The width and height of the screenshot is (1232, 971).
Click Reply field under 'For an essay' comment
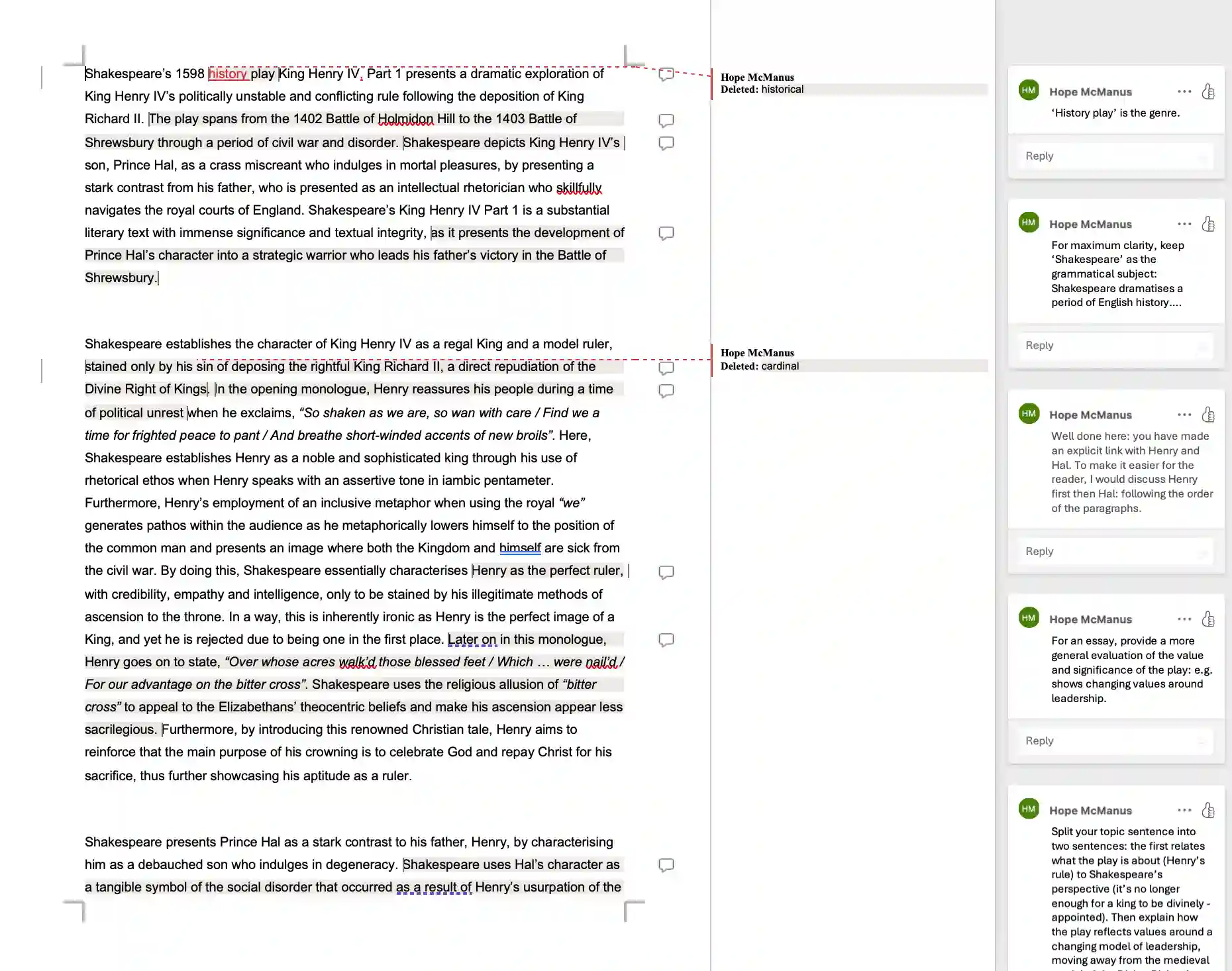click(1116, 741)
